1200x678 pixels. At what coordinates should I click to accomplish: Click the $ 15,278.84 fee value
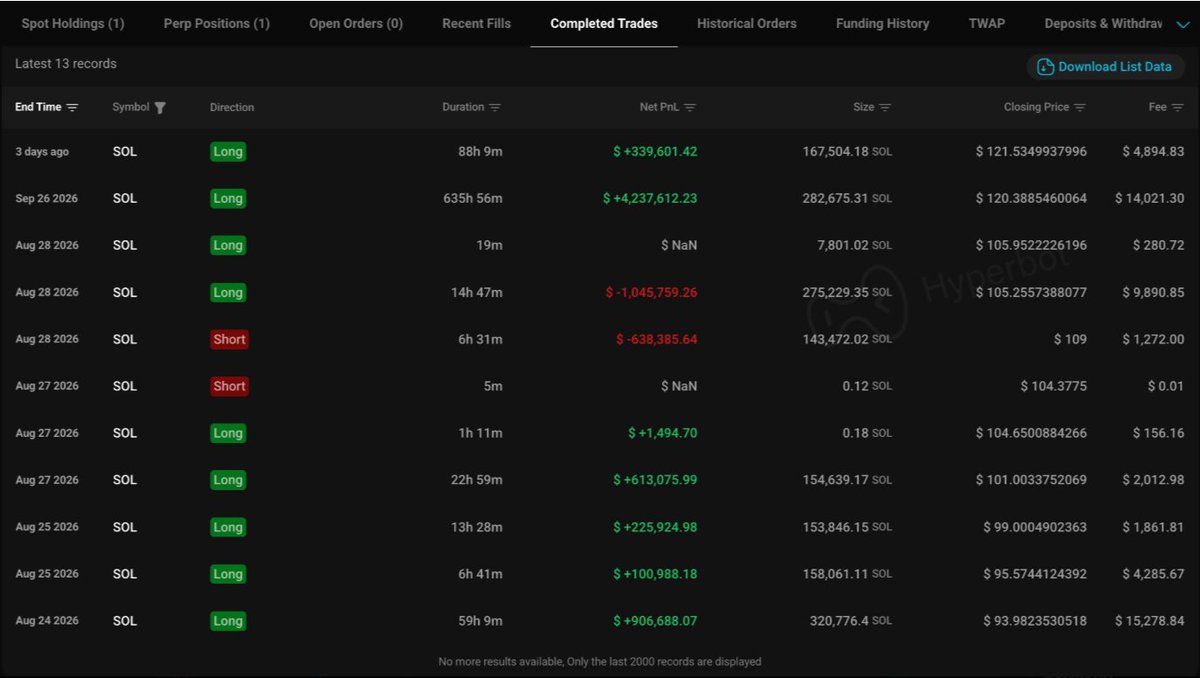[1150, 621]
